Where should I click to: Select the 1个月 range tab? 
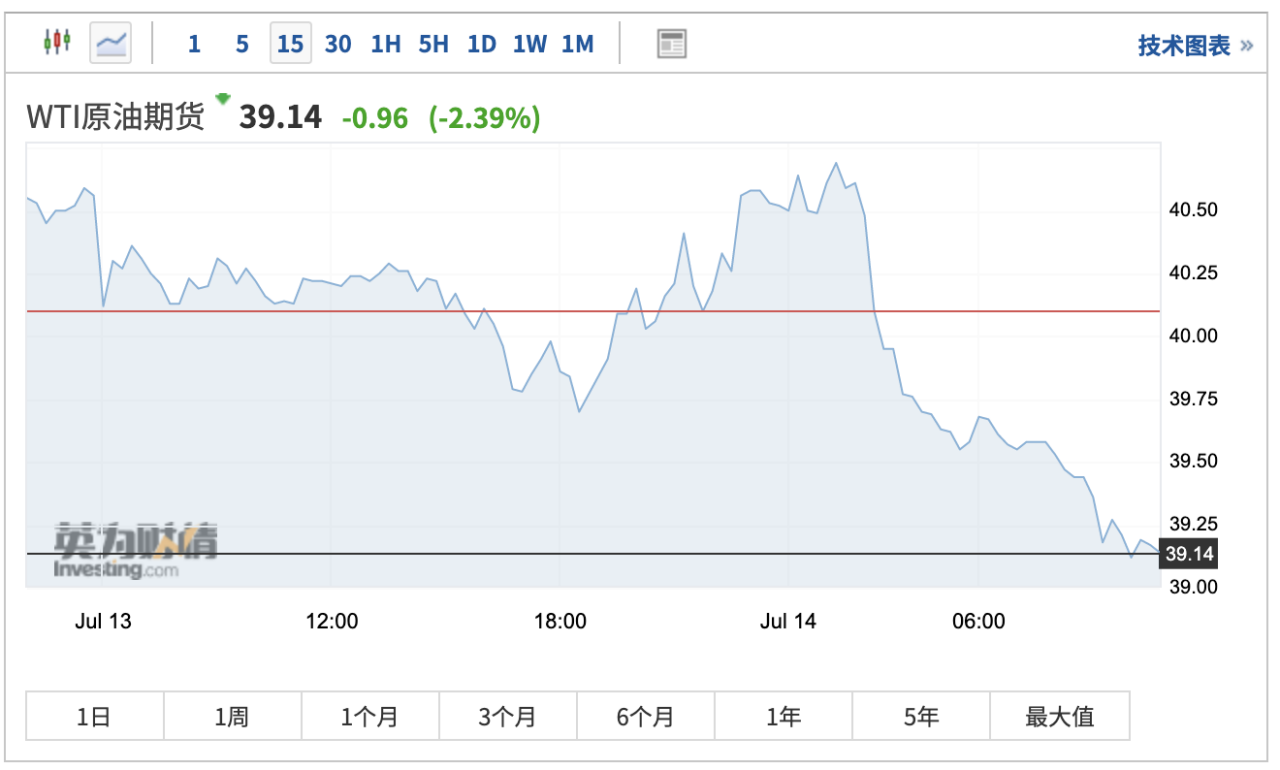point(370,716)
